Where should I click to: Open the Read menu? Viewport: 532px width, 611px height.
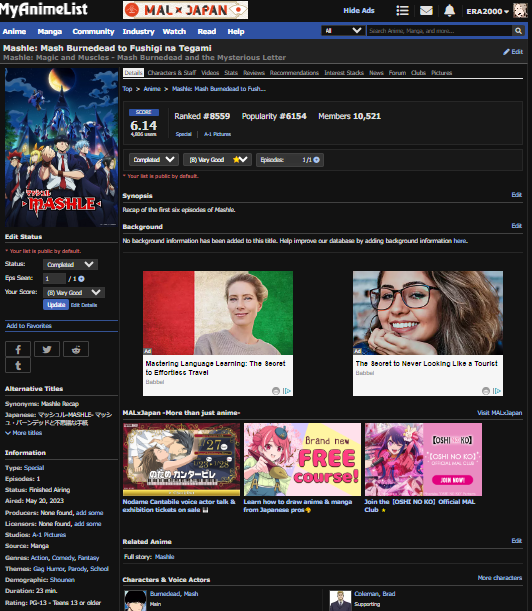click(x=207, y=32)
